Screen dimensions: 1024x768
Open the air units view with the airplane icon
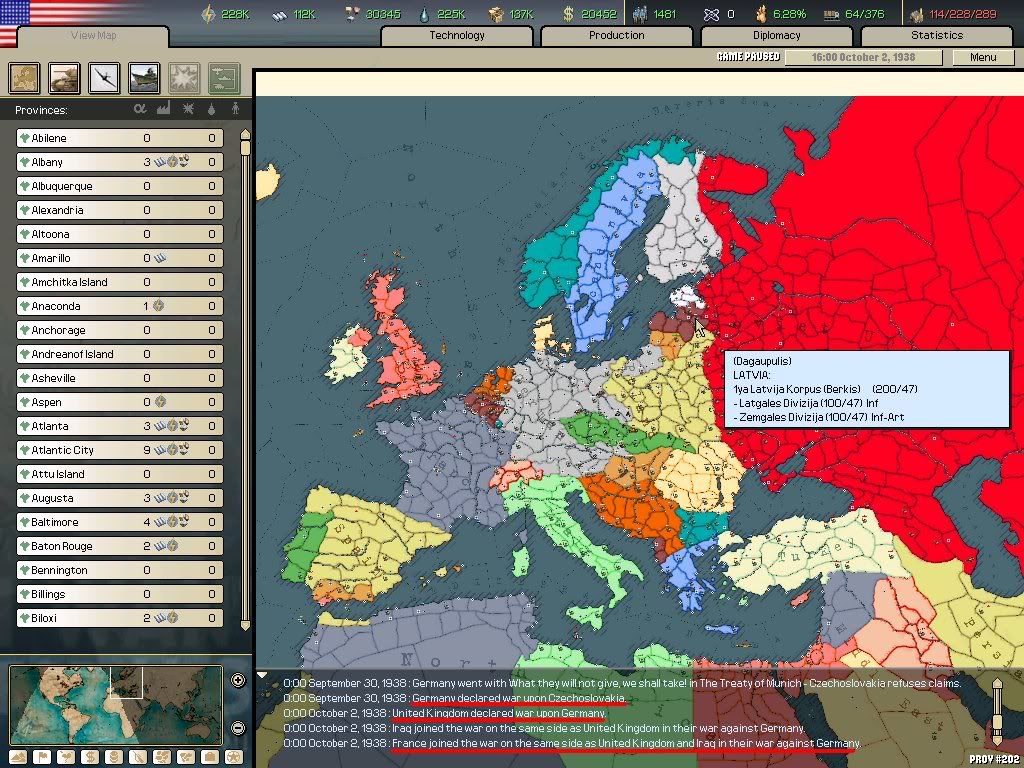point(104,78)
